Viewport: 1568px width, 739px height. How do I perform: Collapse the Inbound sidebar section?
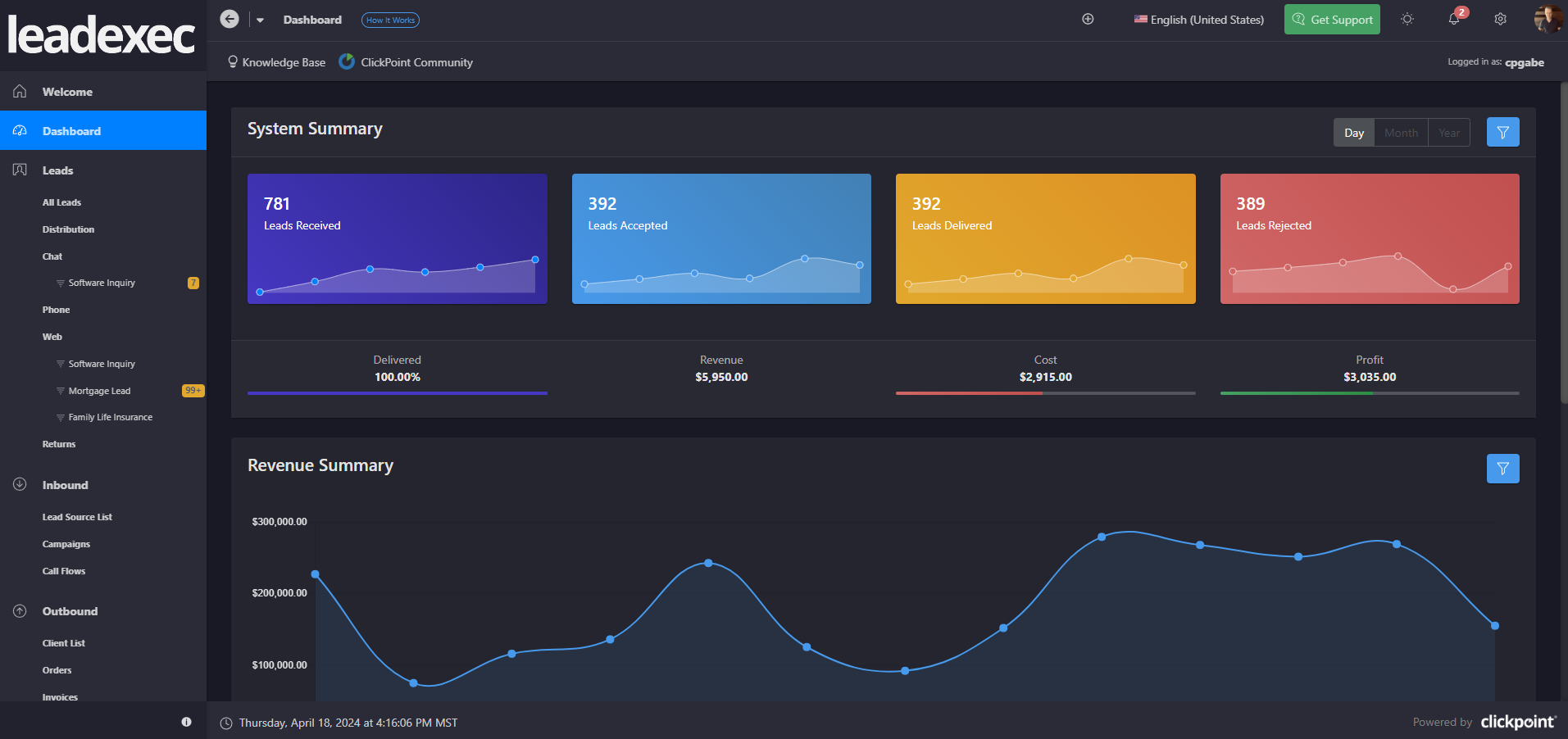click(x=103, y=485)
